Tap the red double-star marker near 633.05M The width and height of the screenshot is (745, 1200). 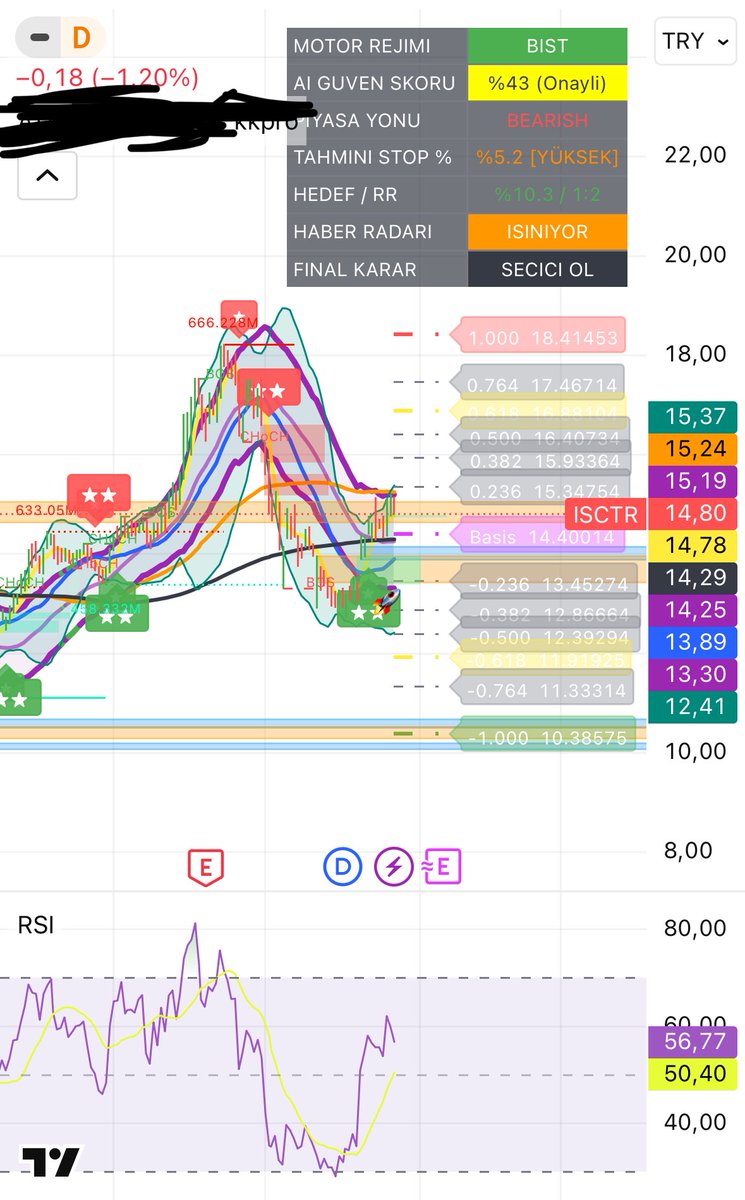[98, 495]
